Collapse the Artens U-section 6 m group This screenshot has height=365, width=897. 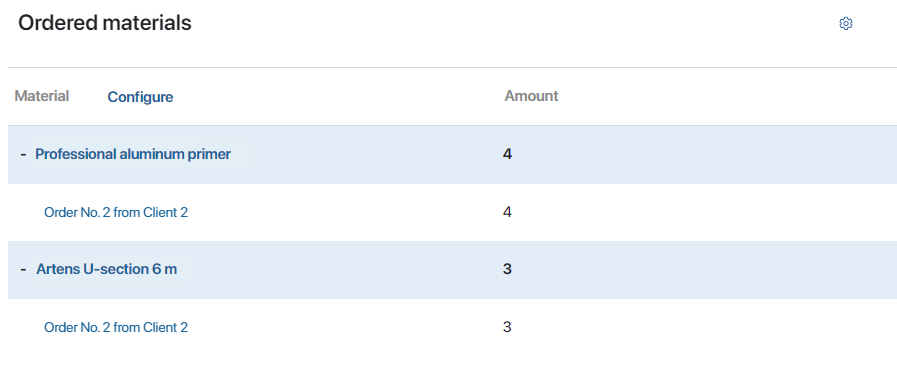(x=23, y=269)
